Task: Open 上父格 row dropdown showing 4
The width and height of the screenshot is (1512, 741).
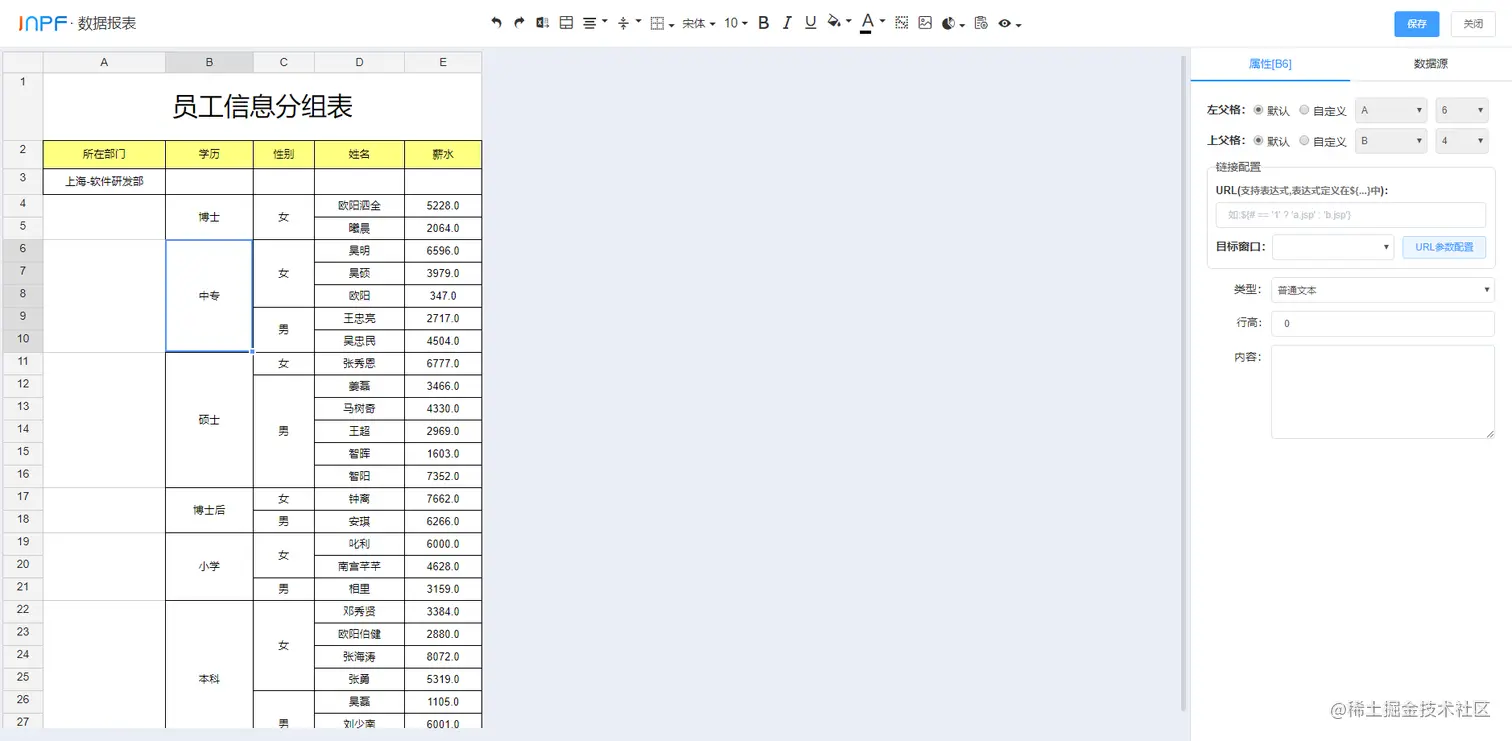Action: 1462,141
